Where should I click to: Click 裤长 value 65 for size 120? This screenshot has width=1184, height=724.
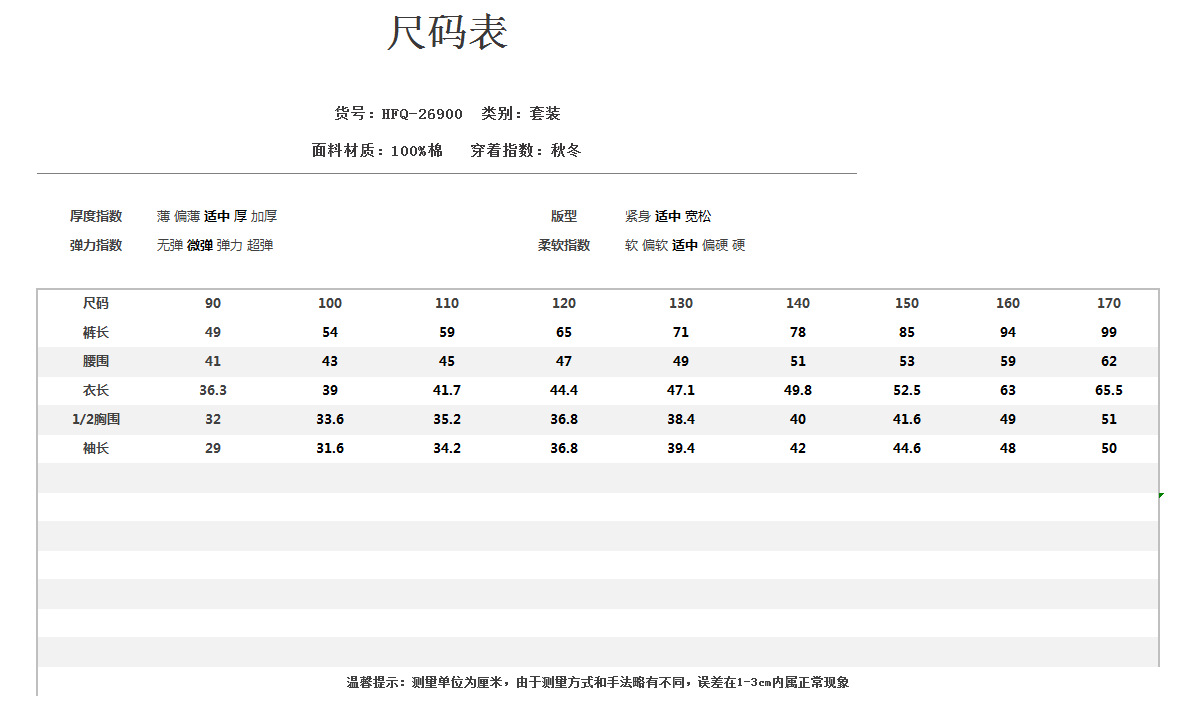564,332
